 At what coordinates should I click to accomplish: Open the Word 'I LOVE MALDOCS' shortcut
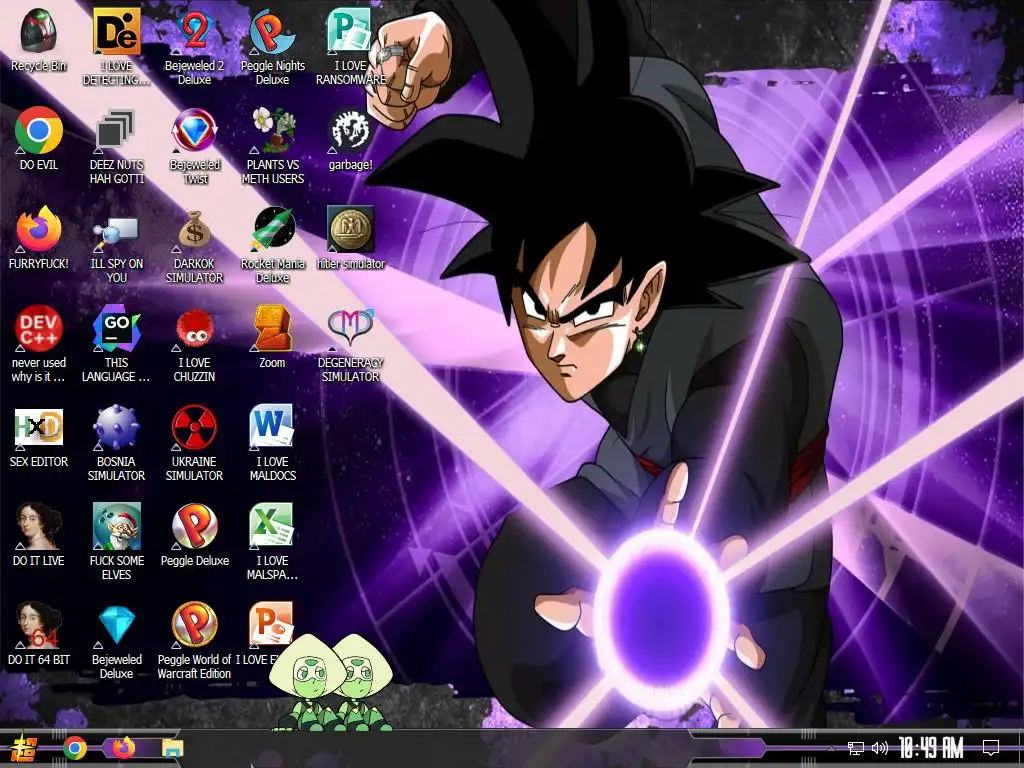272,443
